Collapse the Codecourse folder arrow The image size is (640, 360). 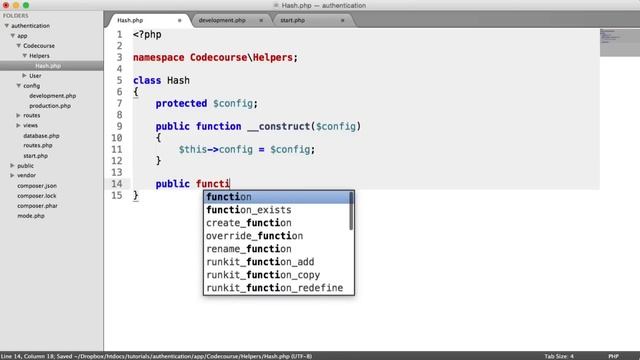point(19,46)
